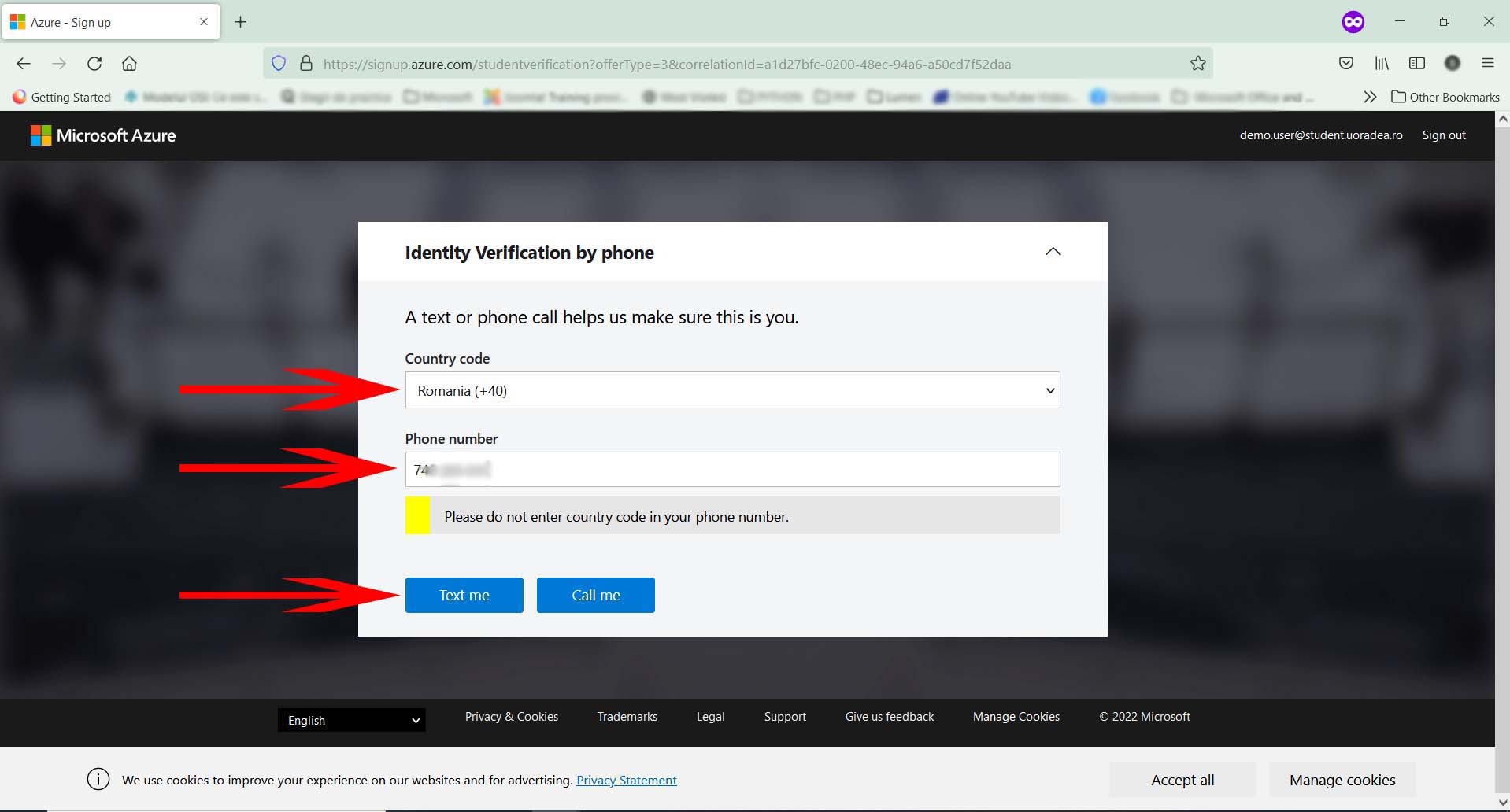This screenshot has height=812, width=1510.
Task: Click demo.user@student.uoradea.ro account email
Action: [1321, 135]
